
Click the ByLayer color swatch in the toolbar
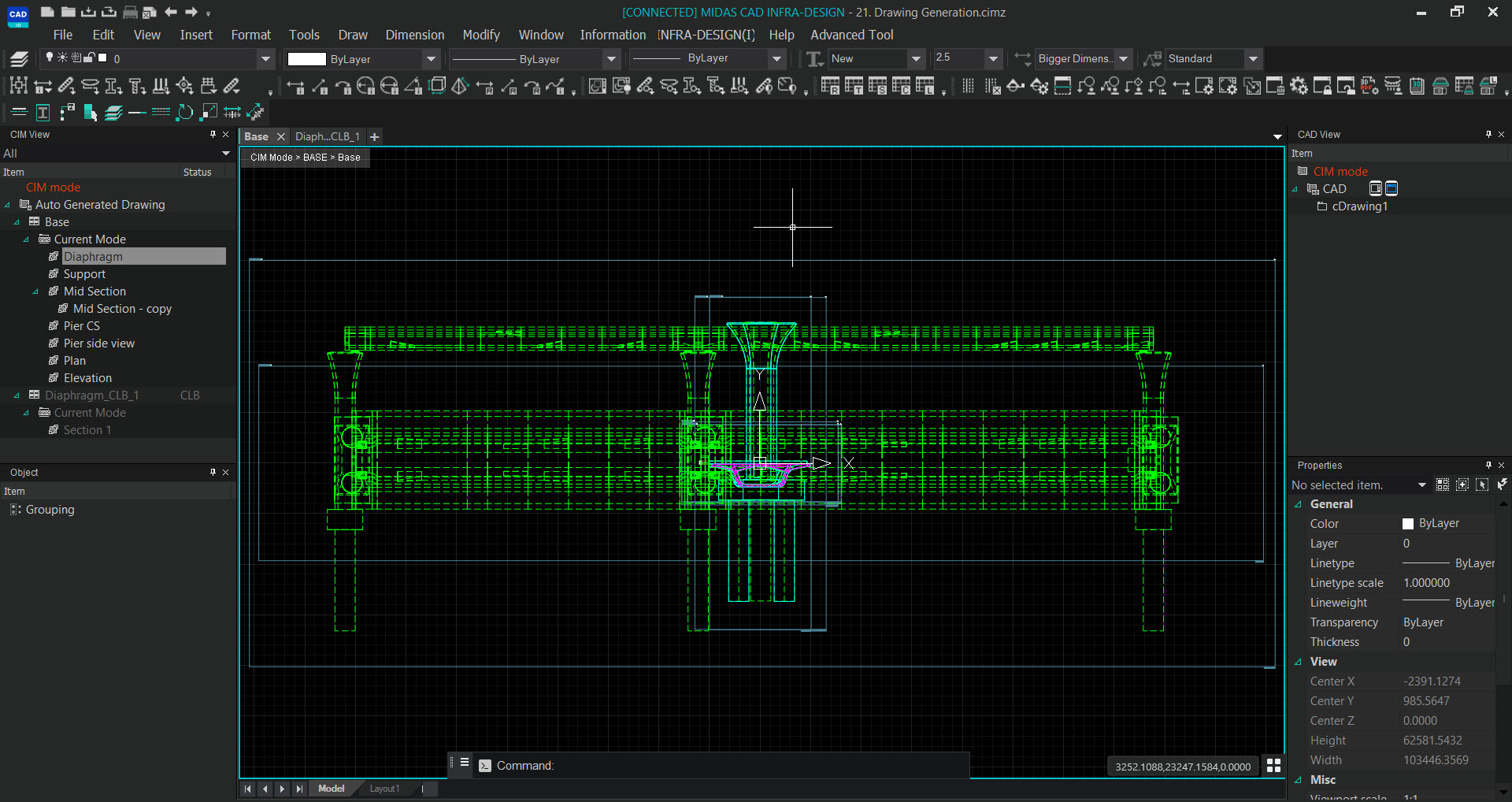click(307, 58)
